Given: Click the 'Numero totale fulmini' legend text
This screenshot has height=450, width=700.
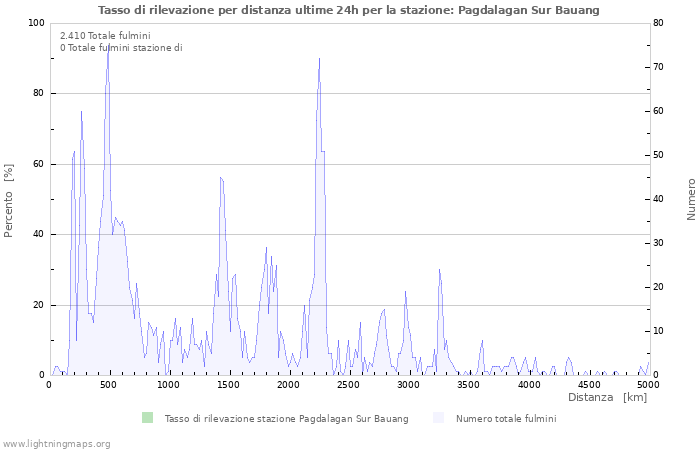Looking at the screenshot, I should [x=506, y=419].
